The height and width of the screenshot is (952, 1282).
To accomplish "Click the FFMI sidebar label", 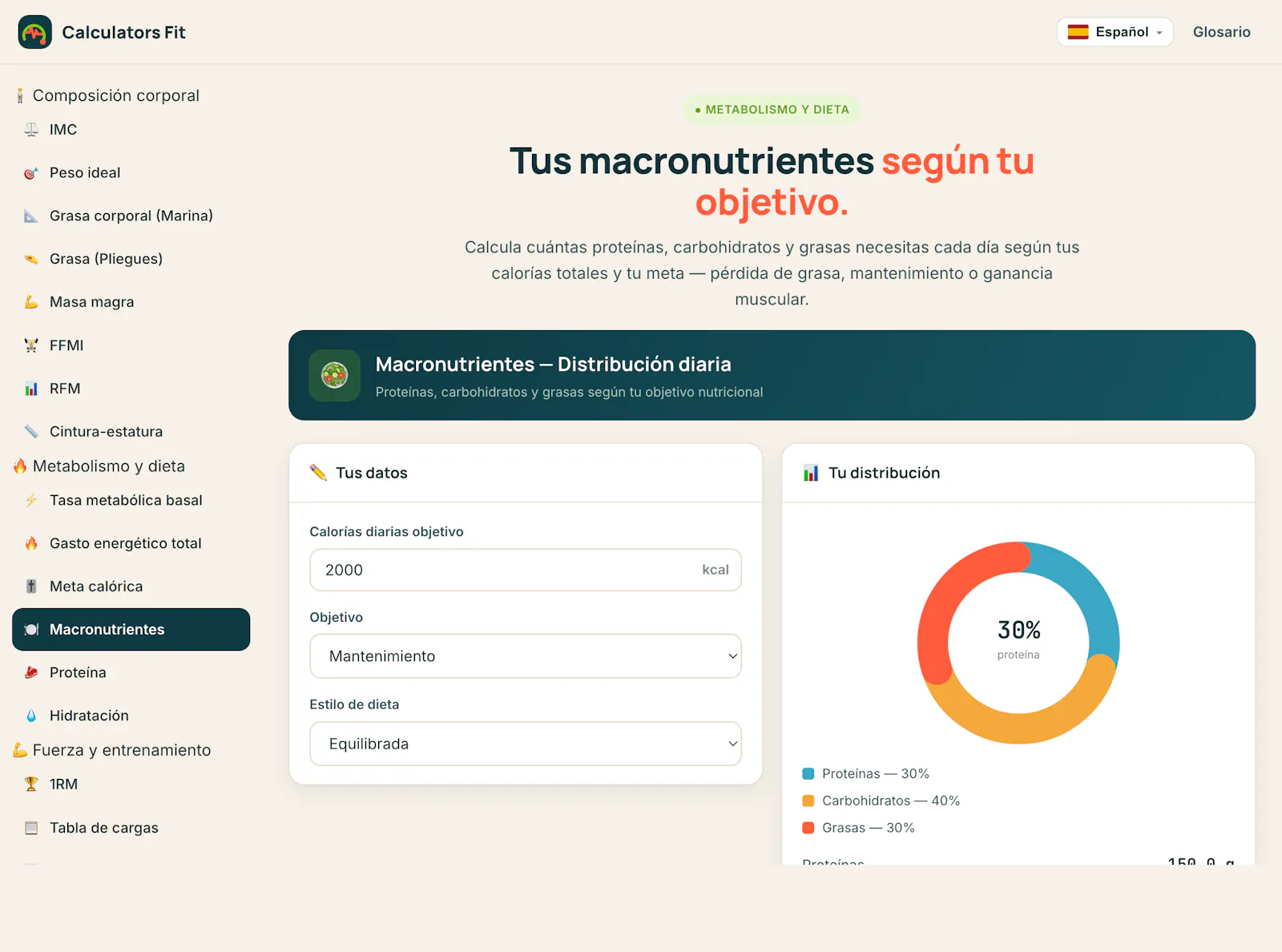I will tap(67, 345).
